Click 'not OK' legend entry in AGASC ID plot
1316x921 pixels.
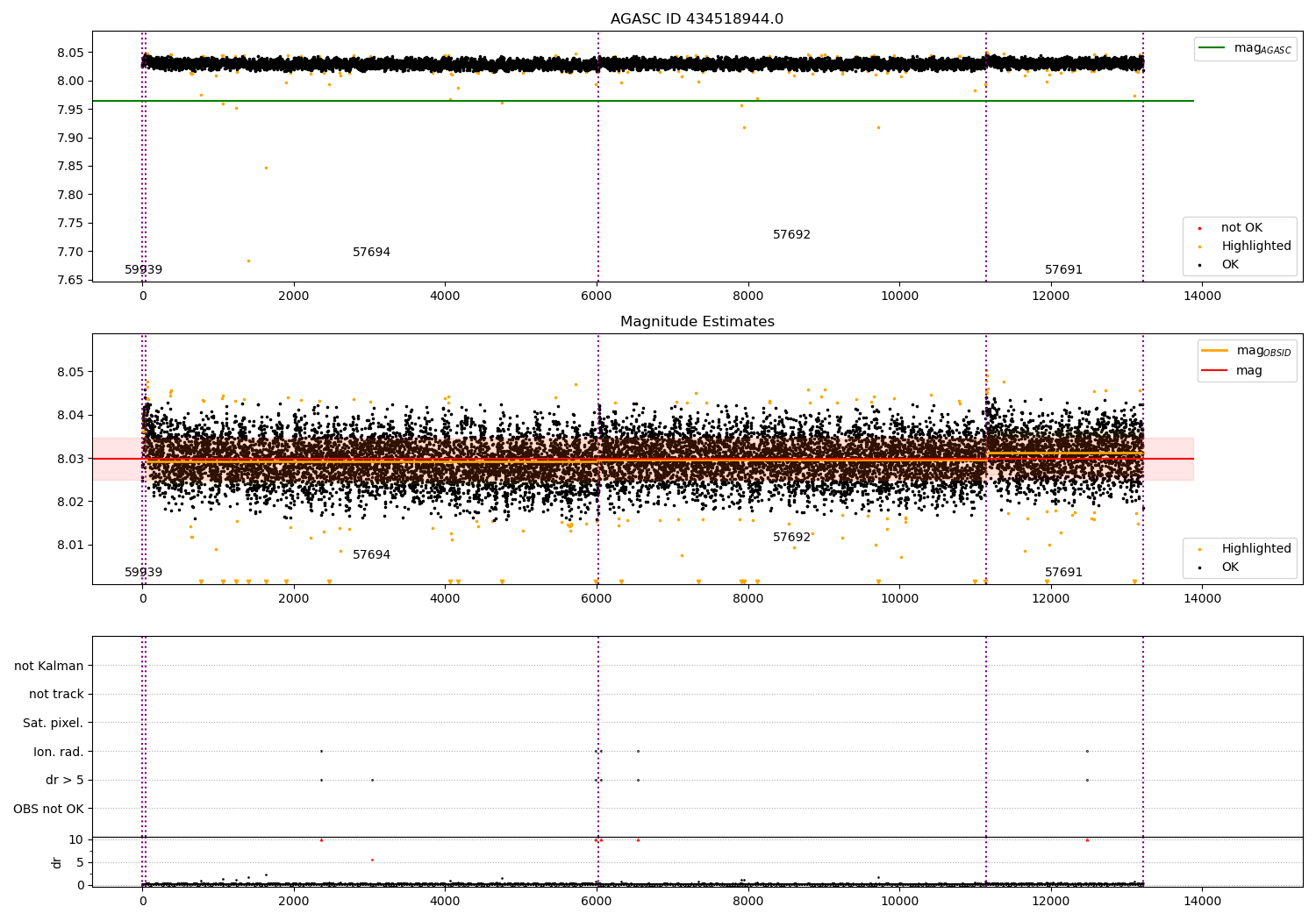[x=1241, y=228]
